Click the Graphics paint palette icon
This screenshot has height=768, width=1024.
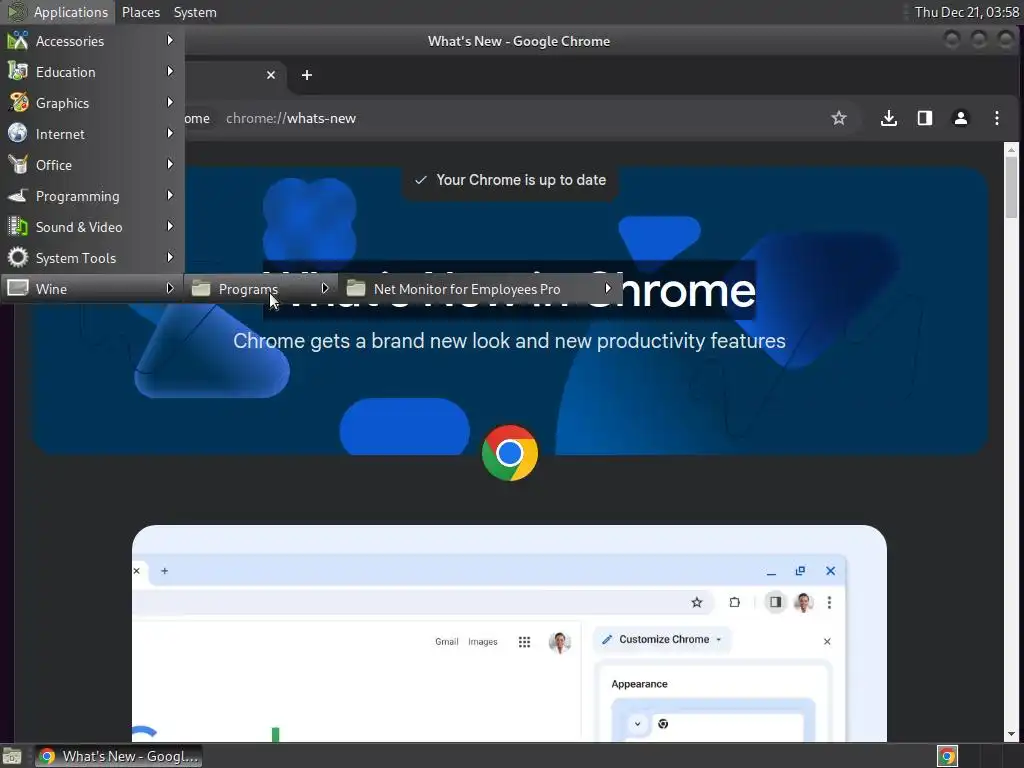(18, 103)
